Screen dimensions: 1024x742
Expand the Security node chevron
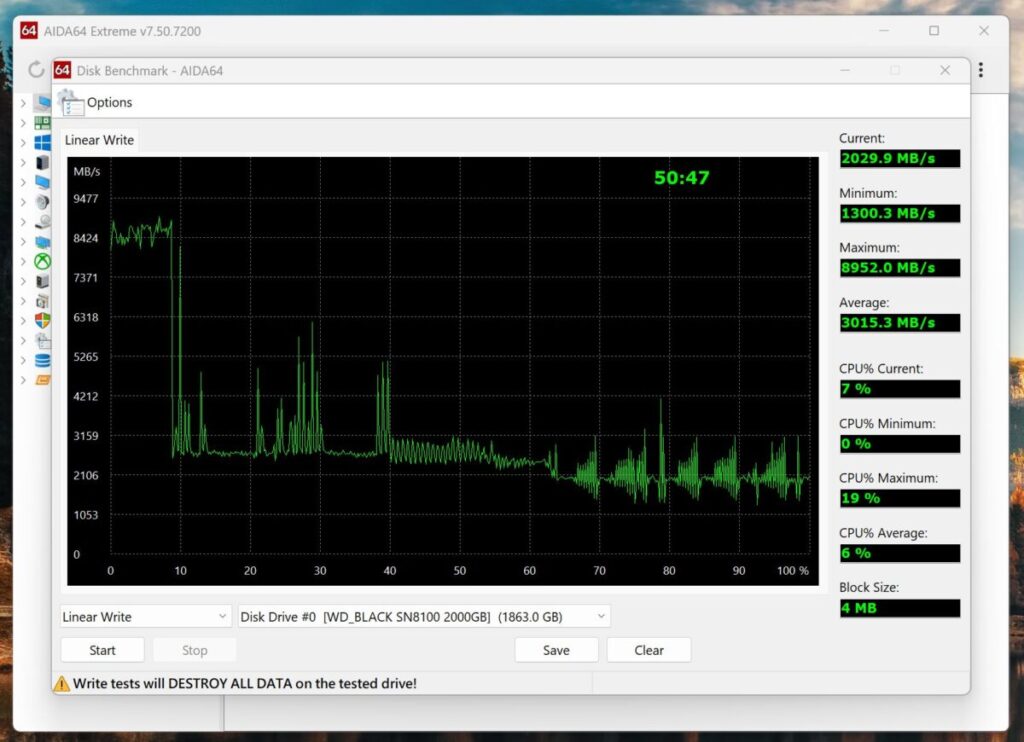point(23,321)
